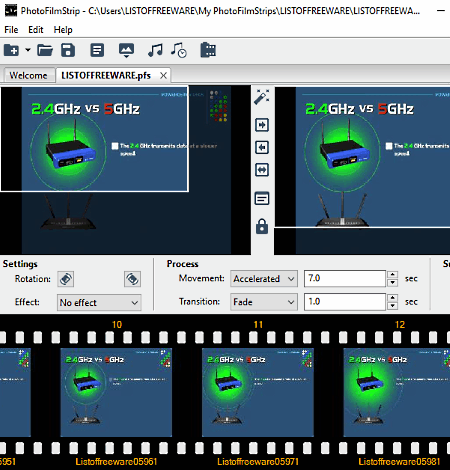Click the Listoffreeware05981 label
Screen dimensions: 450x470
[399, 462]
